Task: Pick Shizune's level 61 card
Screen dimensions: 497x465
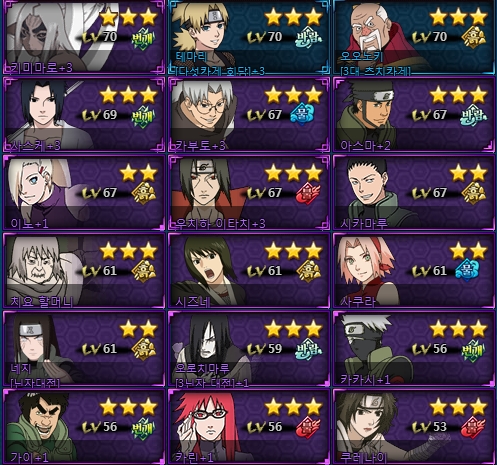Action: tap(249, 271)
